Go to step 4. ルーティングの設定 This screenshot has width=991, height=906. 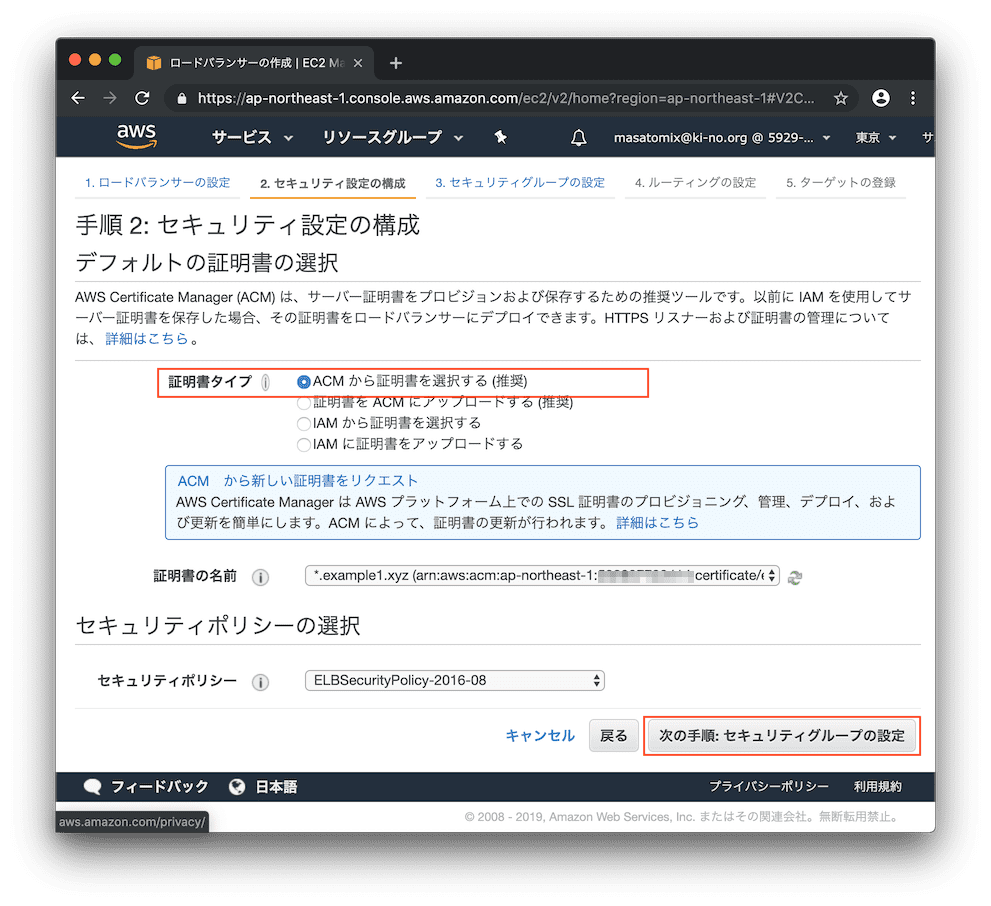click(x=695, y=183)
